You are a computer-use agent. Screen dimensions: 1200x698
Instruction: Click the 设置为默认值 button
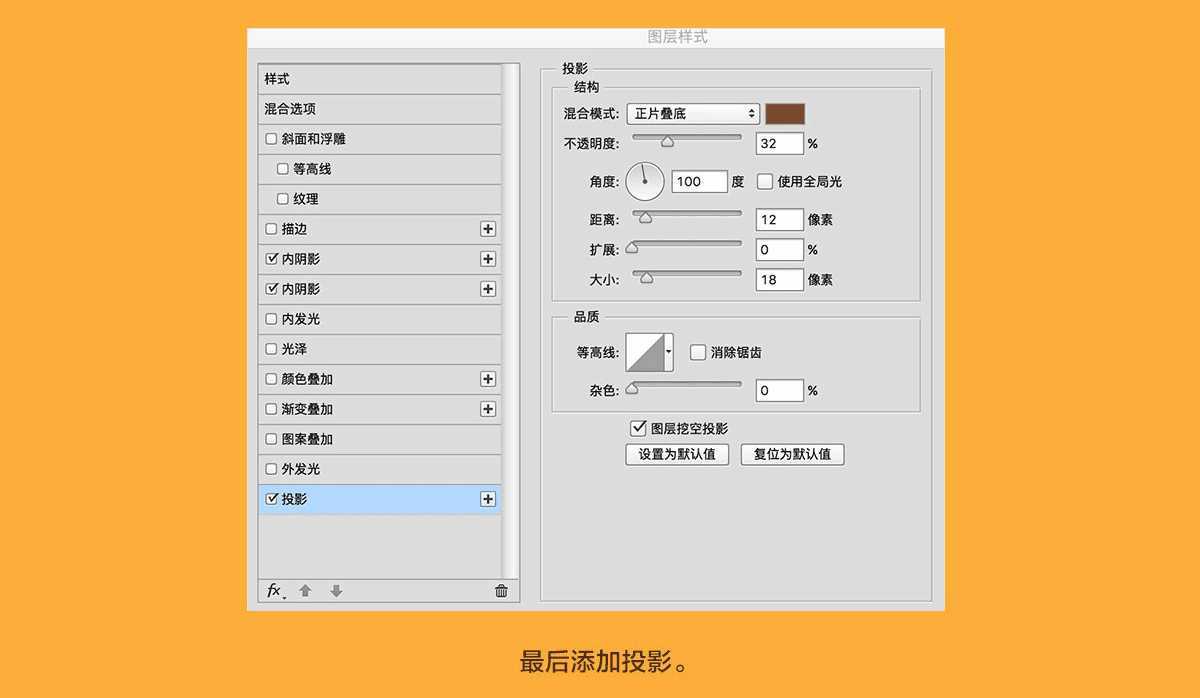pyautogui.click(x=676, y=454)
